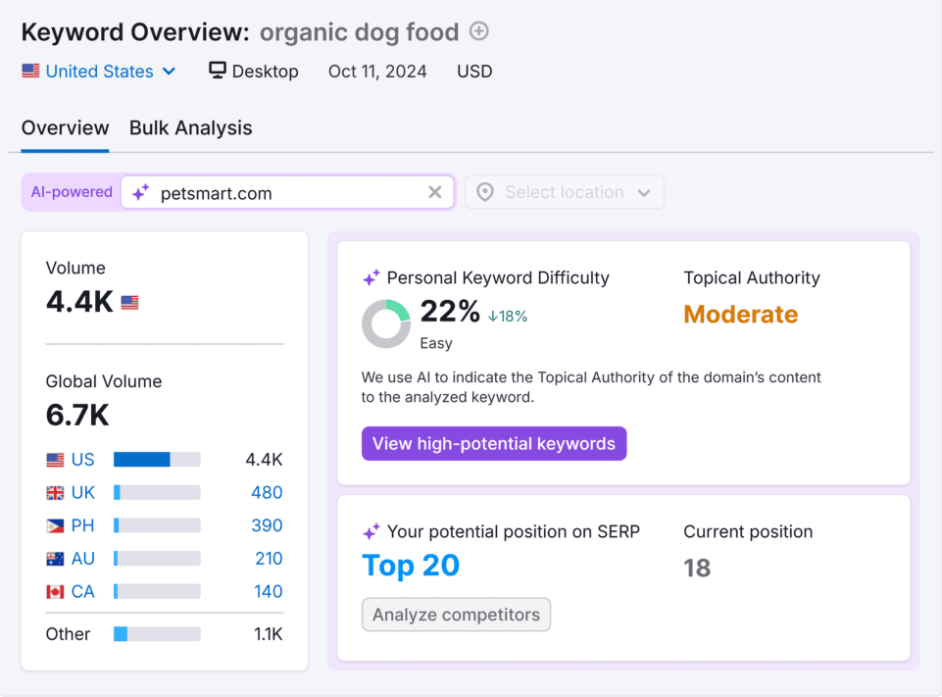Select the 390 volume for PH
942x697 pixels.
click(267, 525)
